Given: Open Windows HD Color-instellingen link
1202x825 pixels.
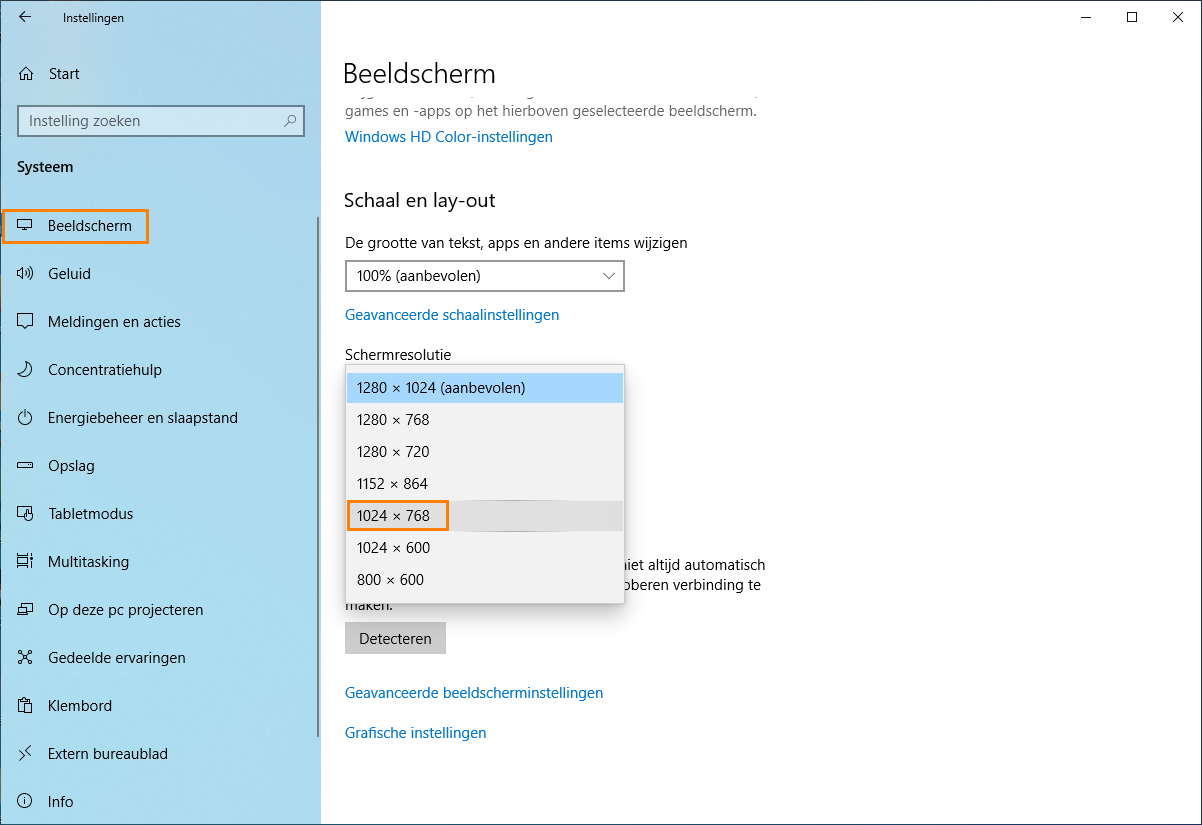Looking at the screenshot, I should [x=448, y=137].
